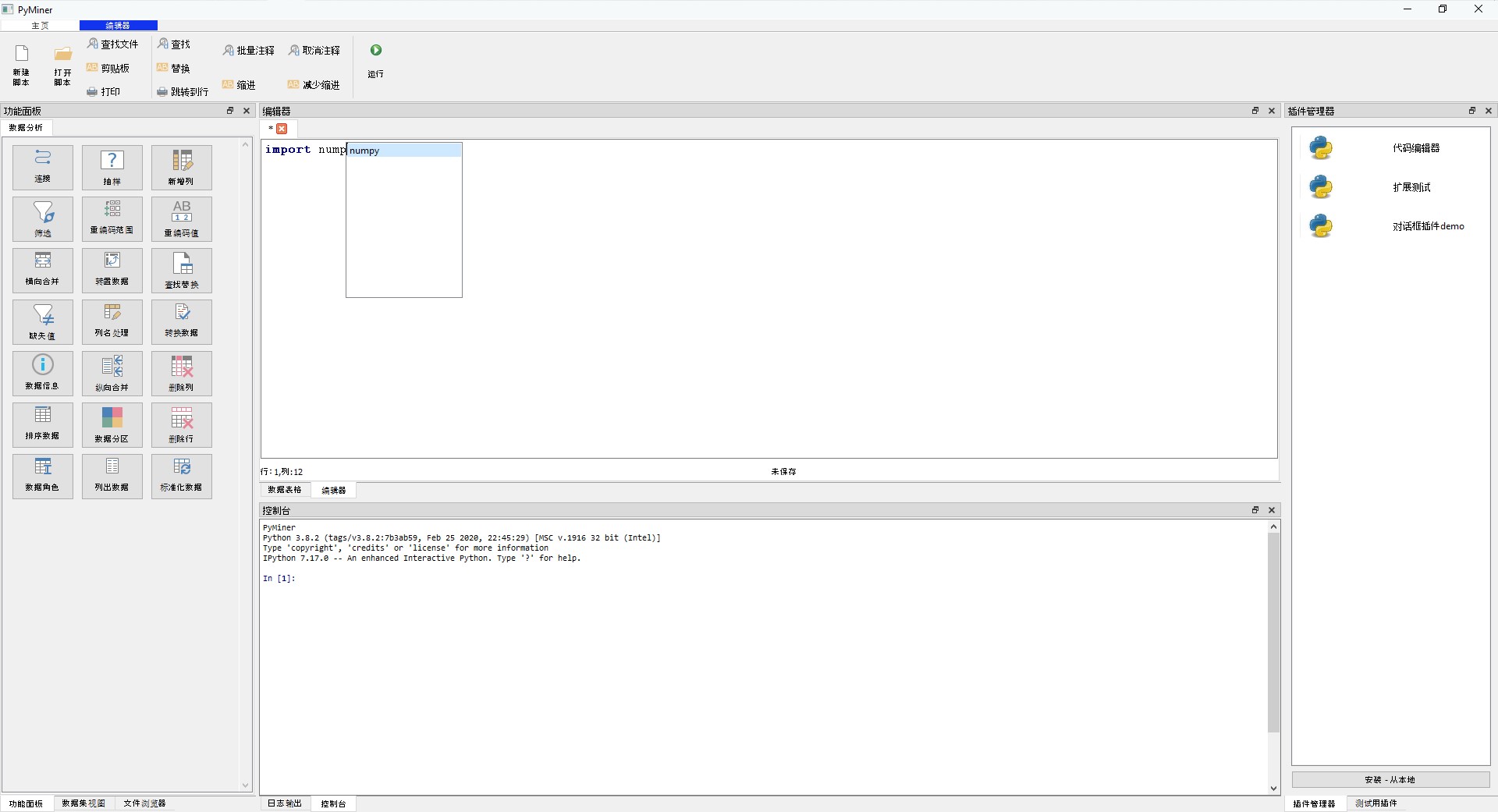
Task: Close the unsaved script tab
Action: (x=282, y=129)
